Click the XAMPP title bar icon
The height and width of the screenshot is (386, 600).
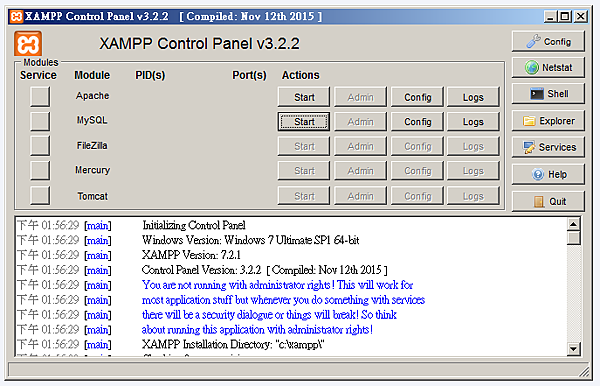16,16
